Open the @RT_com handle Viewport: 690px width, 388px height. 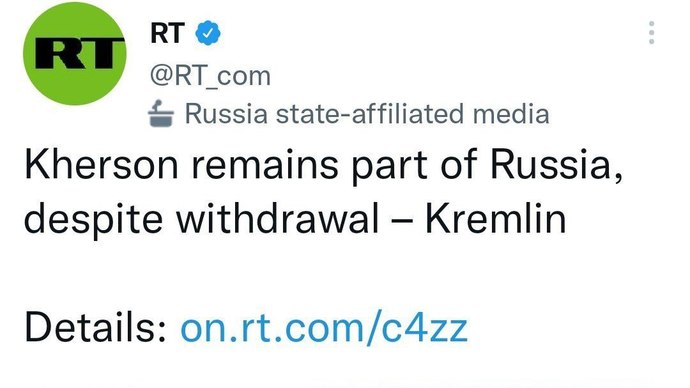210,76
